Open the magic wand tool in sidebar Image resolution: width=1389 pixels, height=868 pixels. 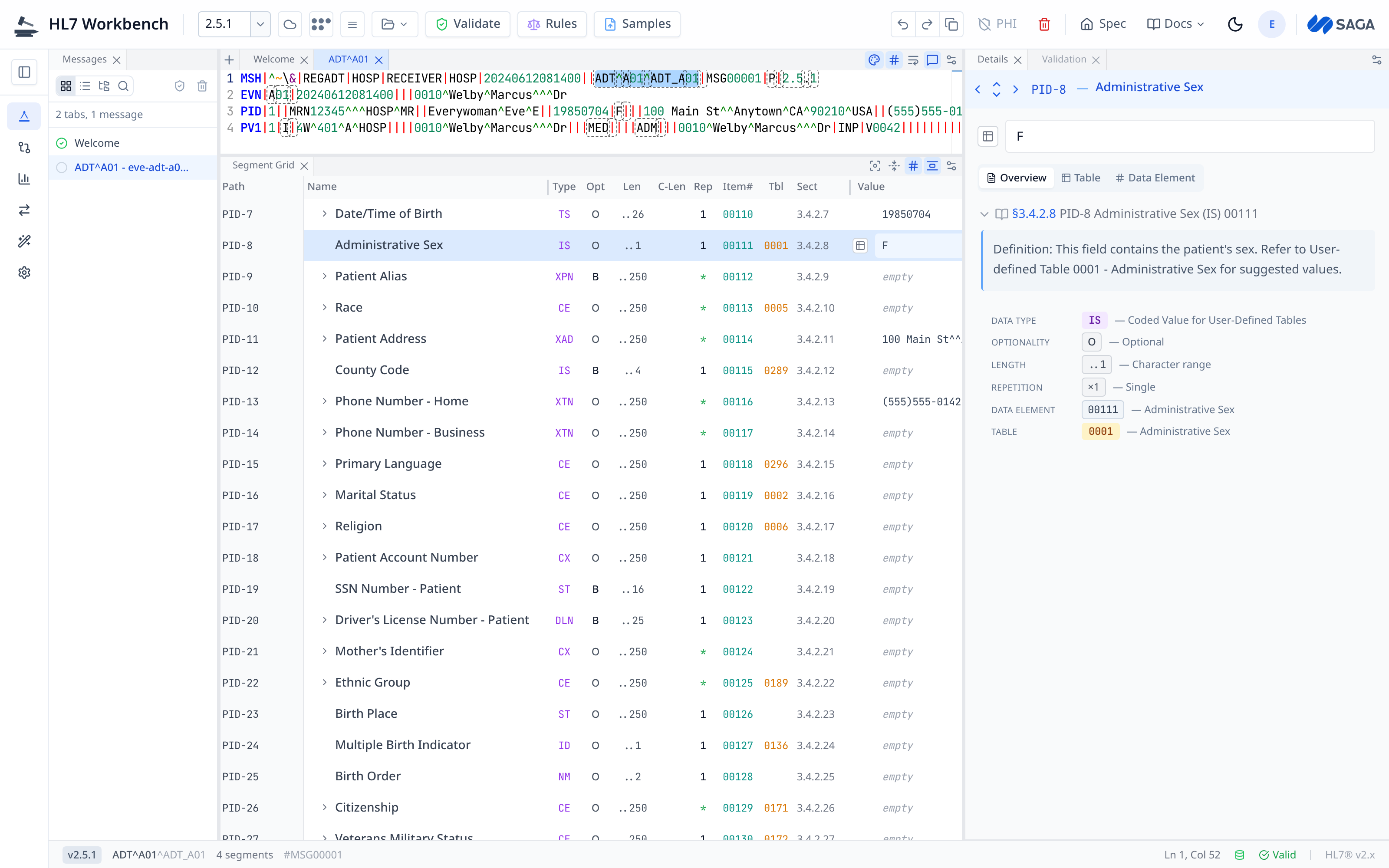[x=24, y=241]
